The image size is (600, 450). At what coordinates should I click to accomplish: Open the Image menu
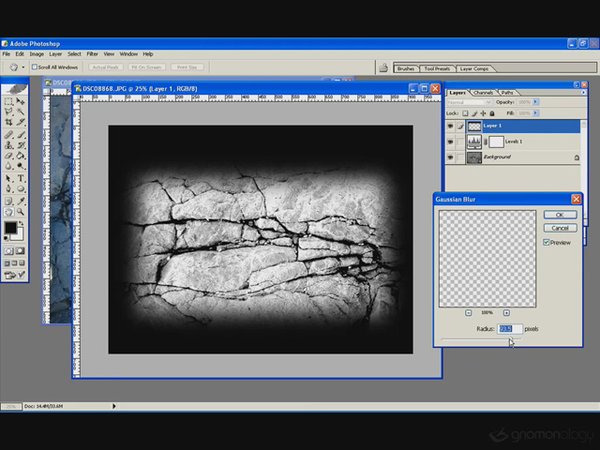(37, 54)
